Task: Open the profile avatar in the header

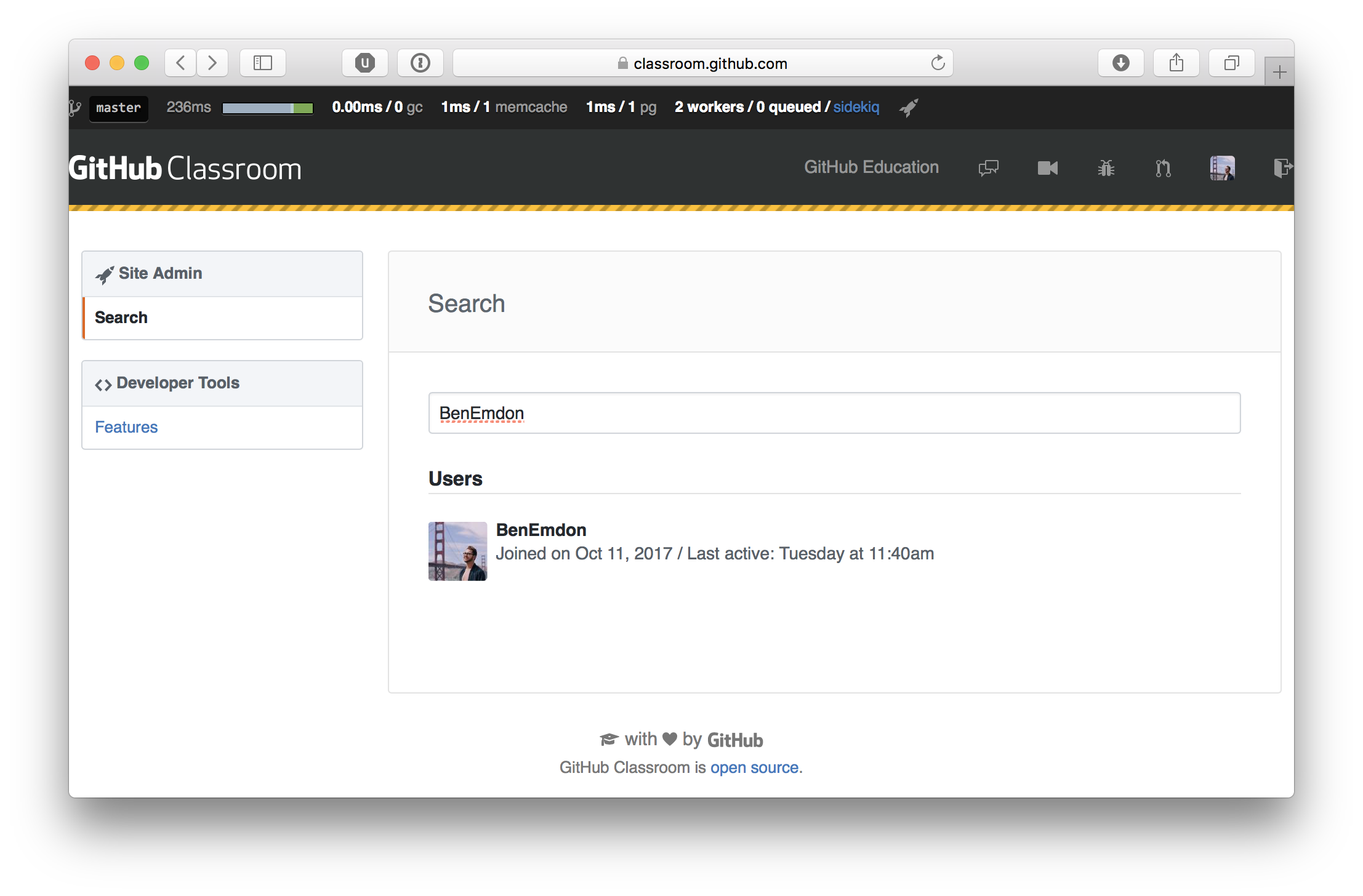Action: pyautogui.click(x=1222, y=167)
